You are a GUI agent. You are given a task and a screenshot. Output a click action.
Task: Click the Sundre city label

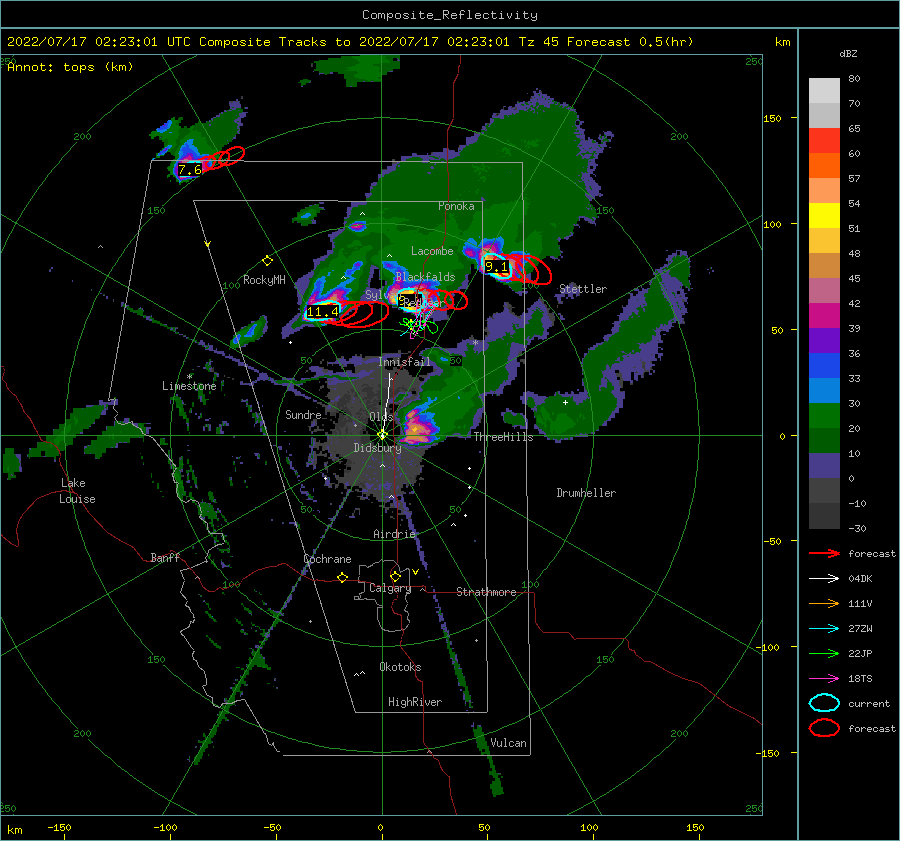pyautogui.click(x=303, y=414)
